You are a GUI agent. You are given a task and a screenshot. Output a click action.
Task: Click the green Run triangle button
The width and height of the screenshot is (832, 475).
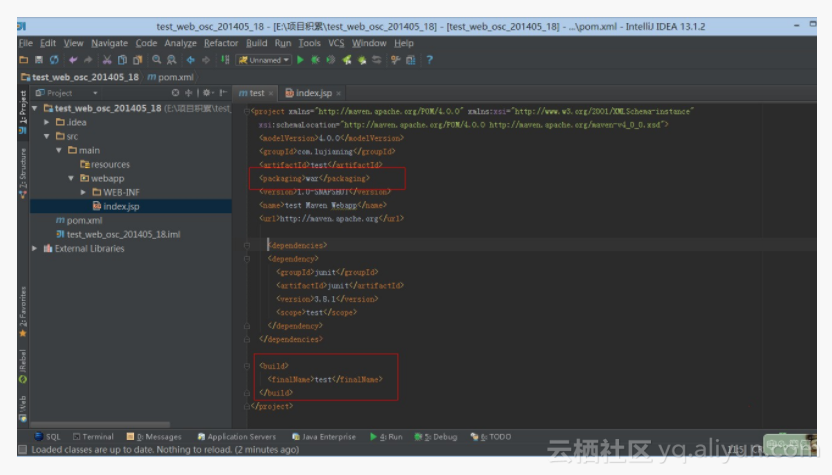point(300,60)
